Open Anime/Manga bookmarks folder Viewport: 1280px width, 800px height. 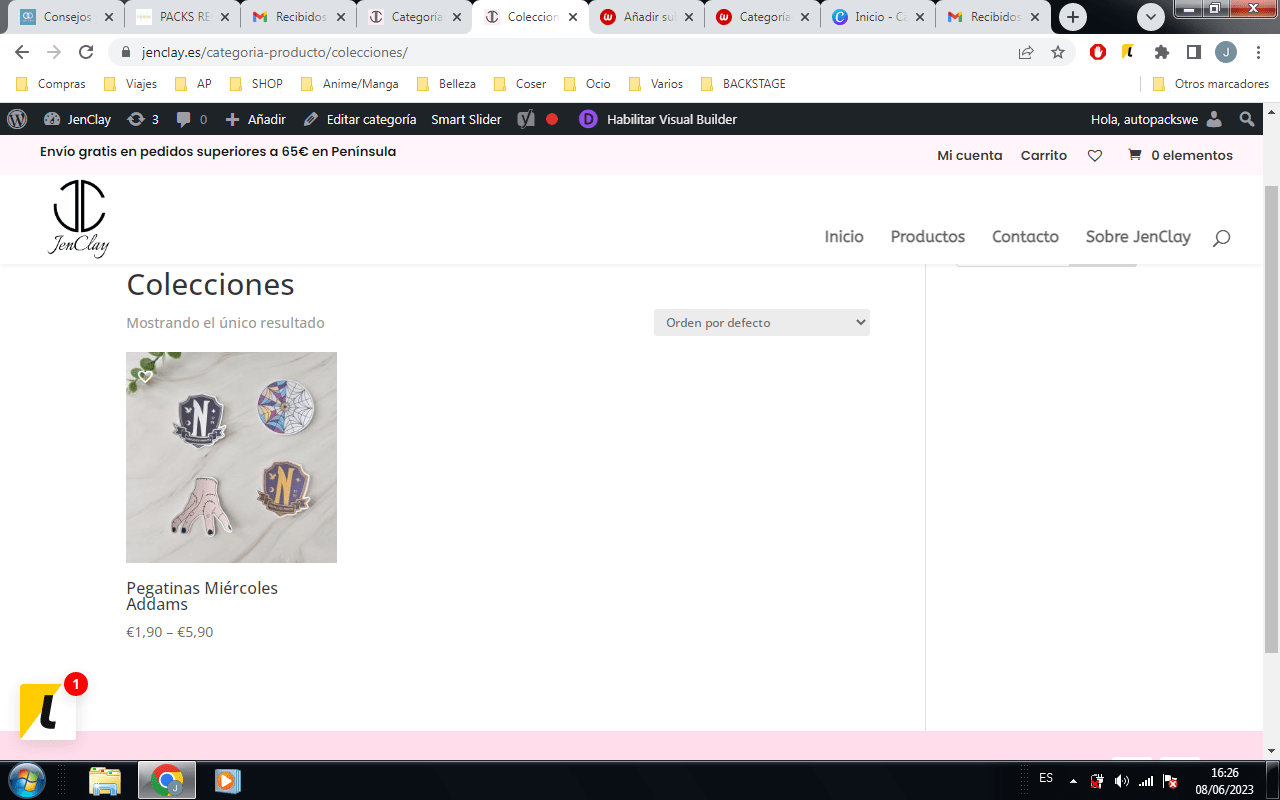coord(350,84)
